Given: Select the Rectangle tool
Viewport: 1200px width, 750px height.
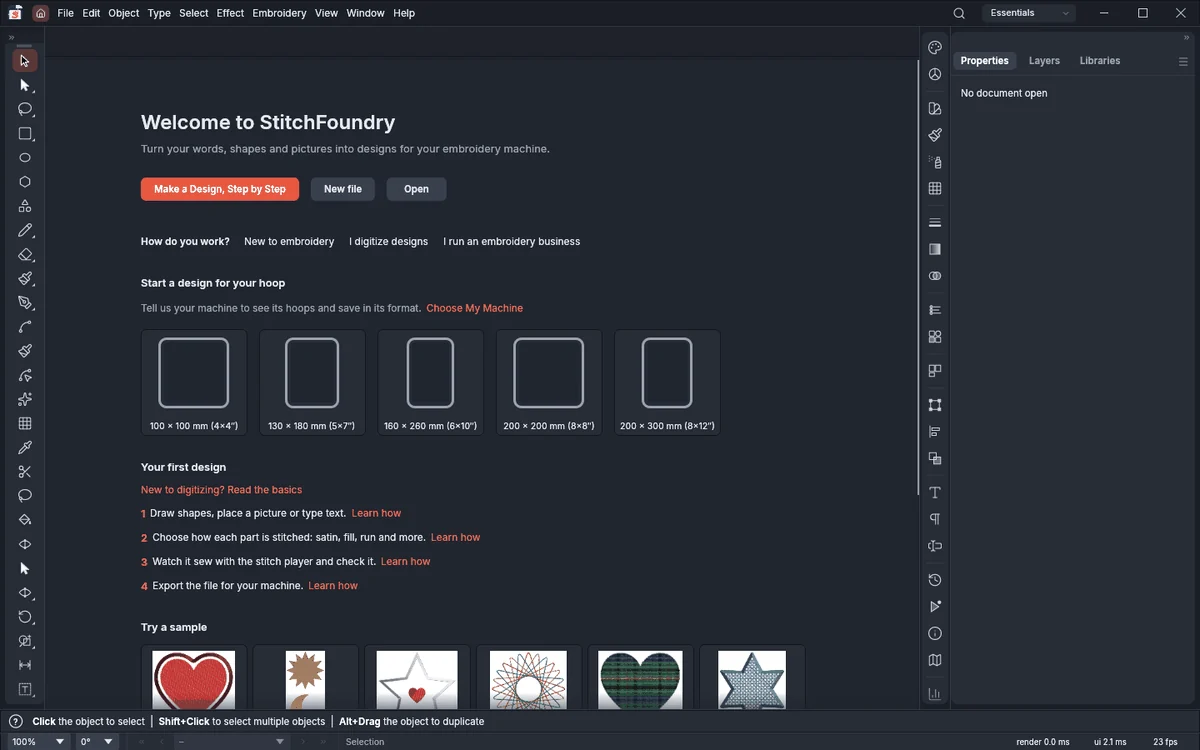Looking at the screenshot, I should click(x=25, y=134).
